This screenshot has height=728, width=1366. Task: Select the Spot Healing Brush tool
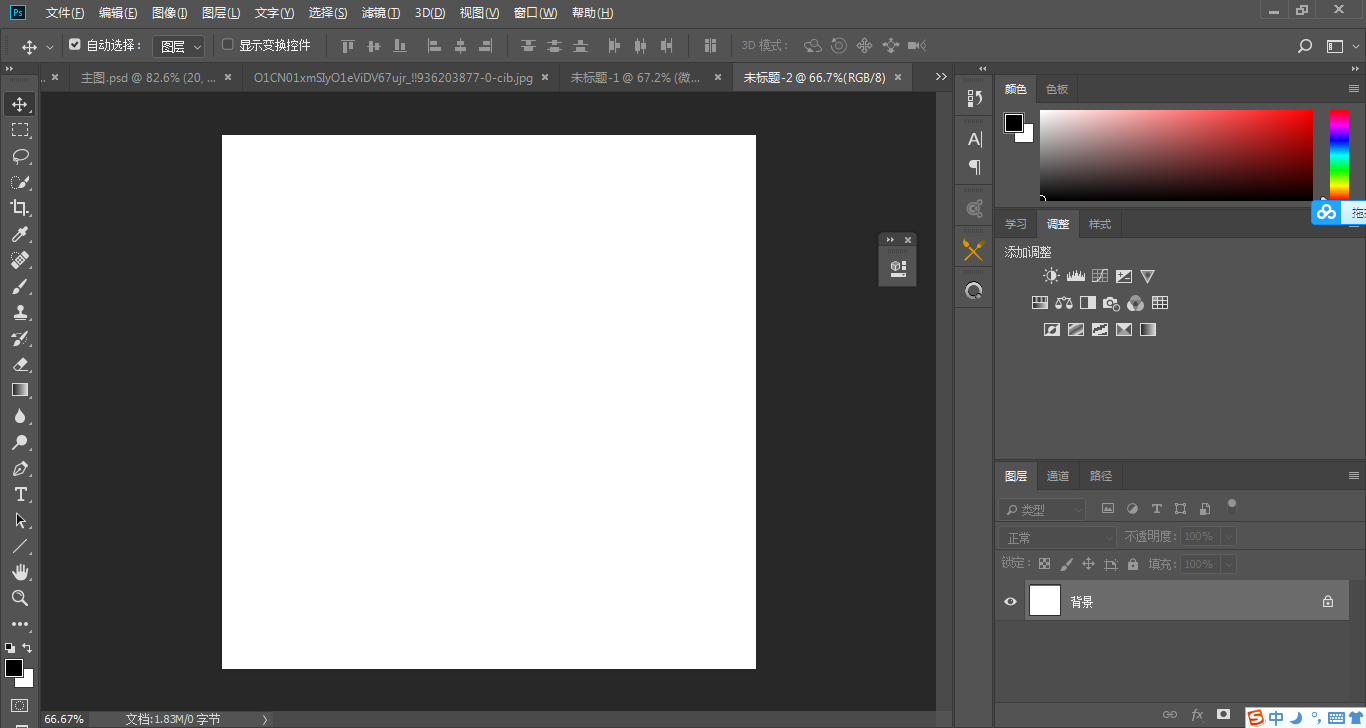pos(20,260)
